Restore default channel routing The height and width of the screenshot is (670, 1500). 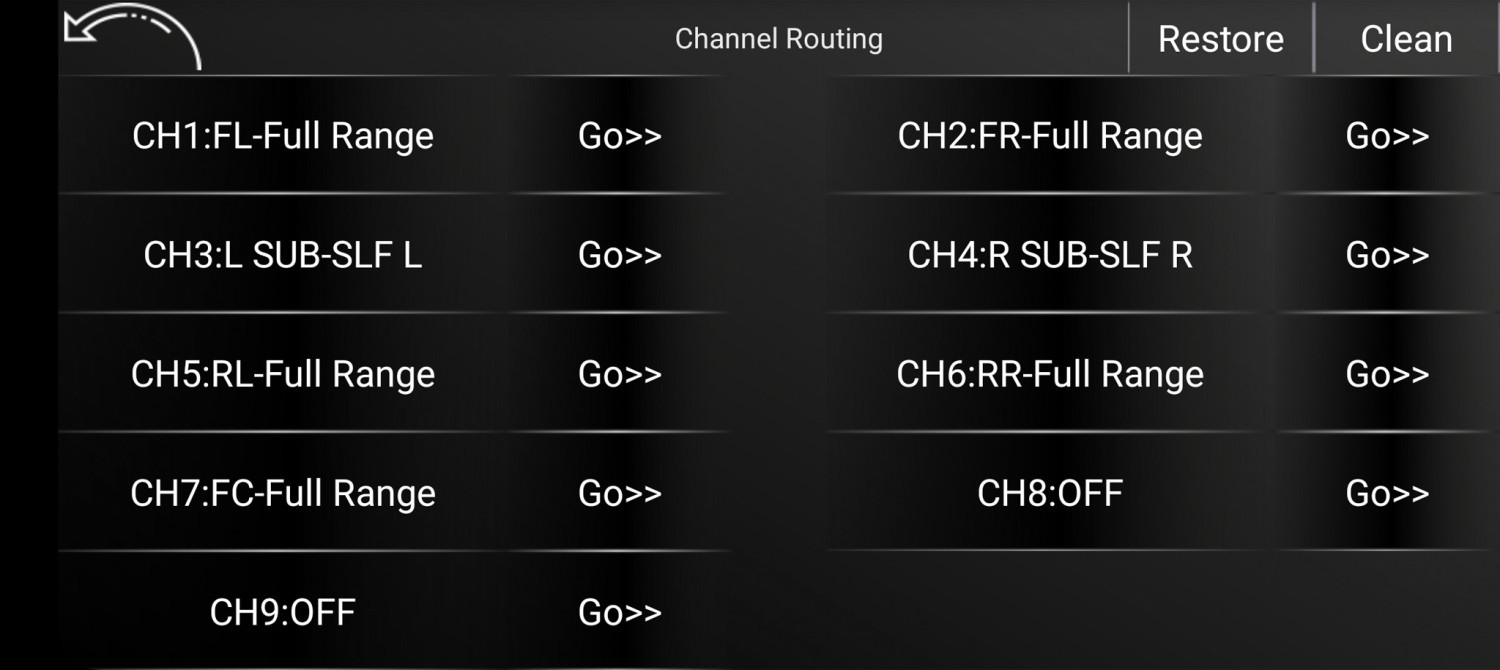[1220, 39]
